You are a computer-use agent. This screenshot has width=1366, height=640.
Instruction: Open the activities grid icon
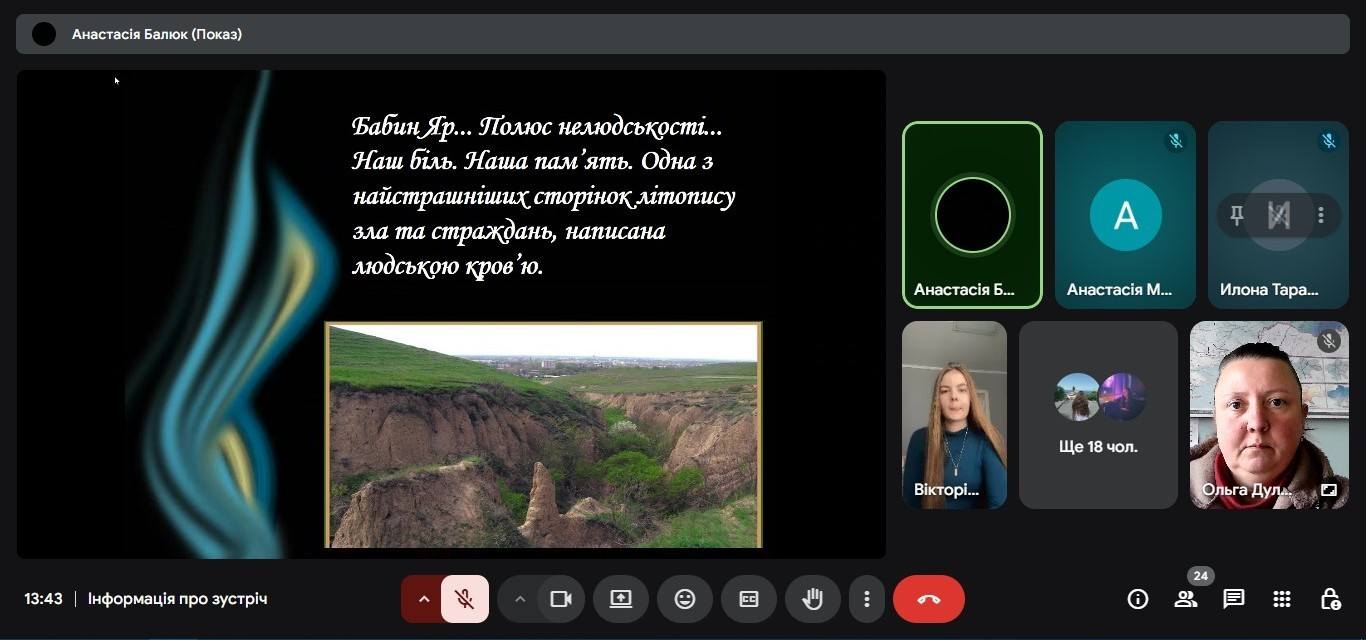(1282, 599)
